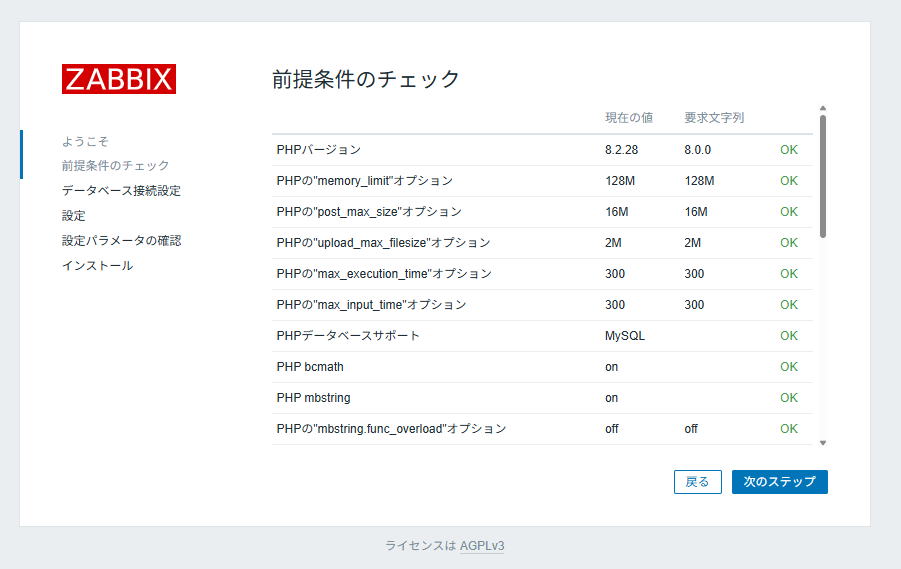The width and height of the screenshot is (901, 569).
Task: Click OK status for PHPデータベースサポート
Action: (x=789, y=336)
